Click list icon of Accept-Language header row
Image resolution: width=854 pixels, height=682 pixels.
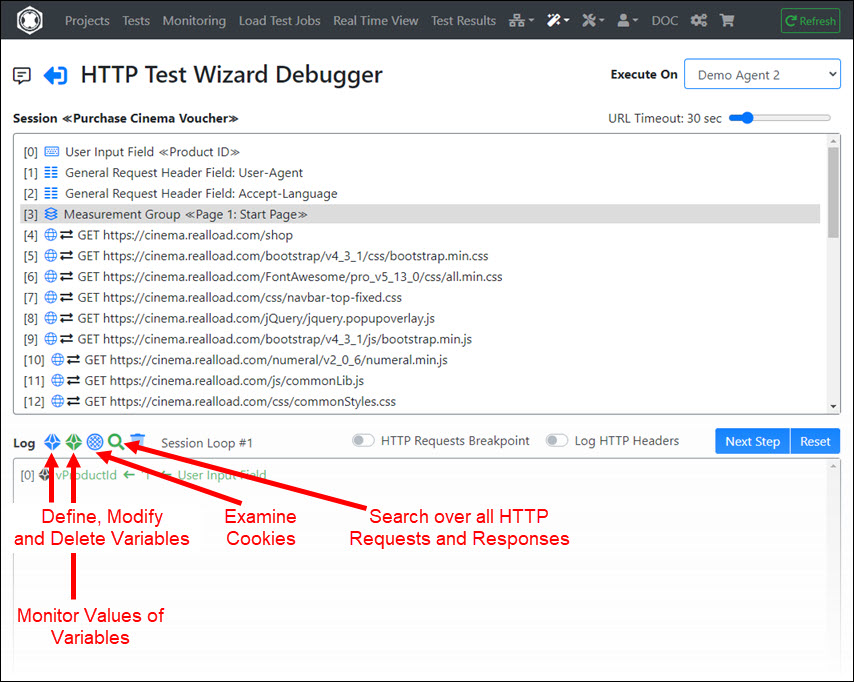(51, 193)
